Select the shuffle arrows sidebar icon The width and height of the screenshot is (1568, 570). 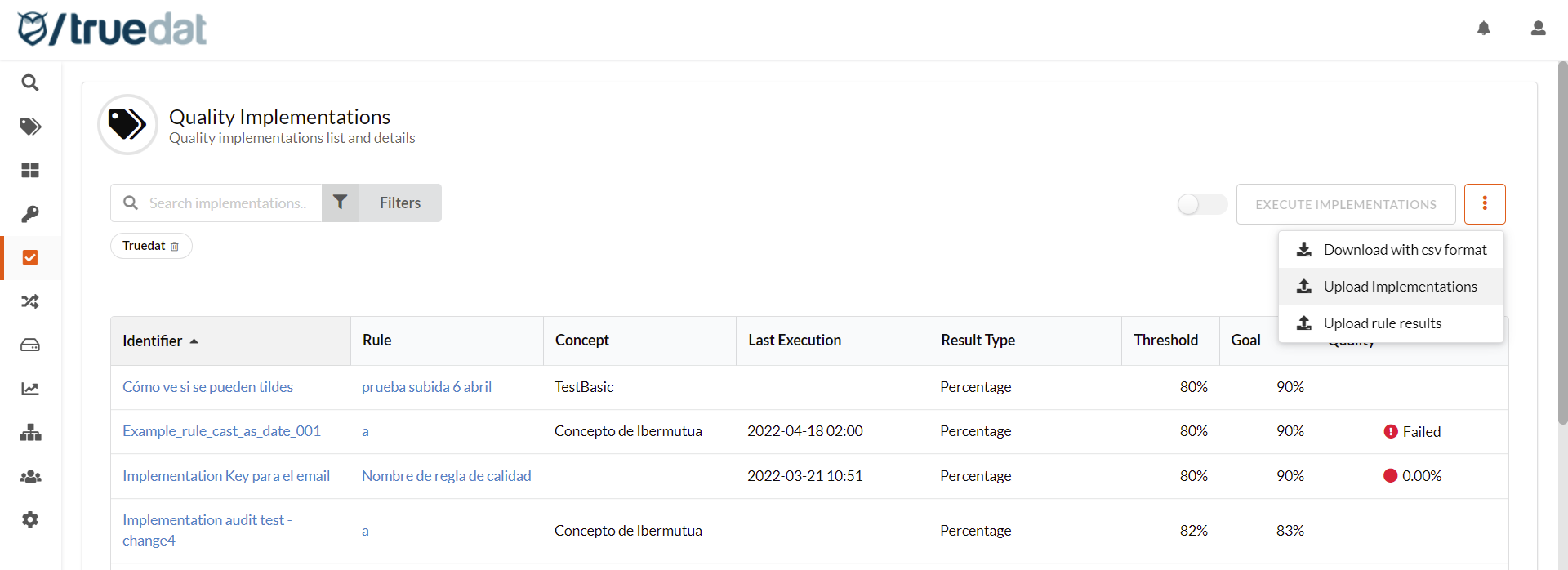click(30, 301)
